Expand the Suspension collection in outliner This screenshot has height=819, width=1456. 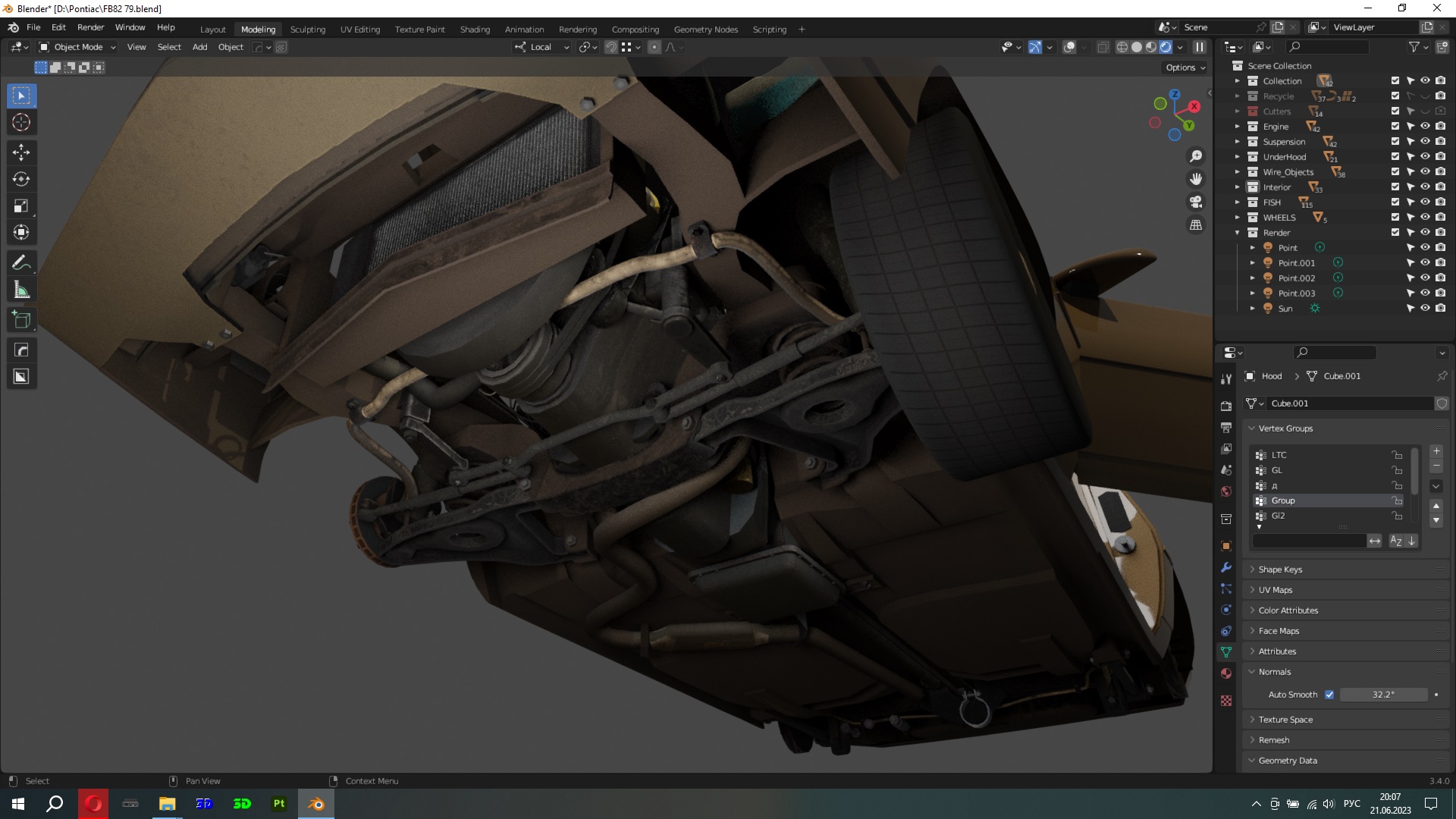(x=1238, y=142)
